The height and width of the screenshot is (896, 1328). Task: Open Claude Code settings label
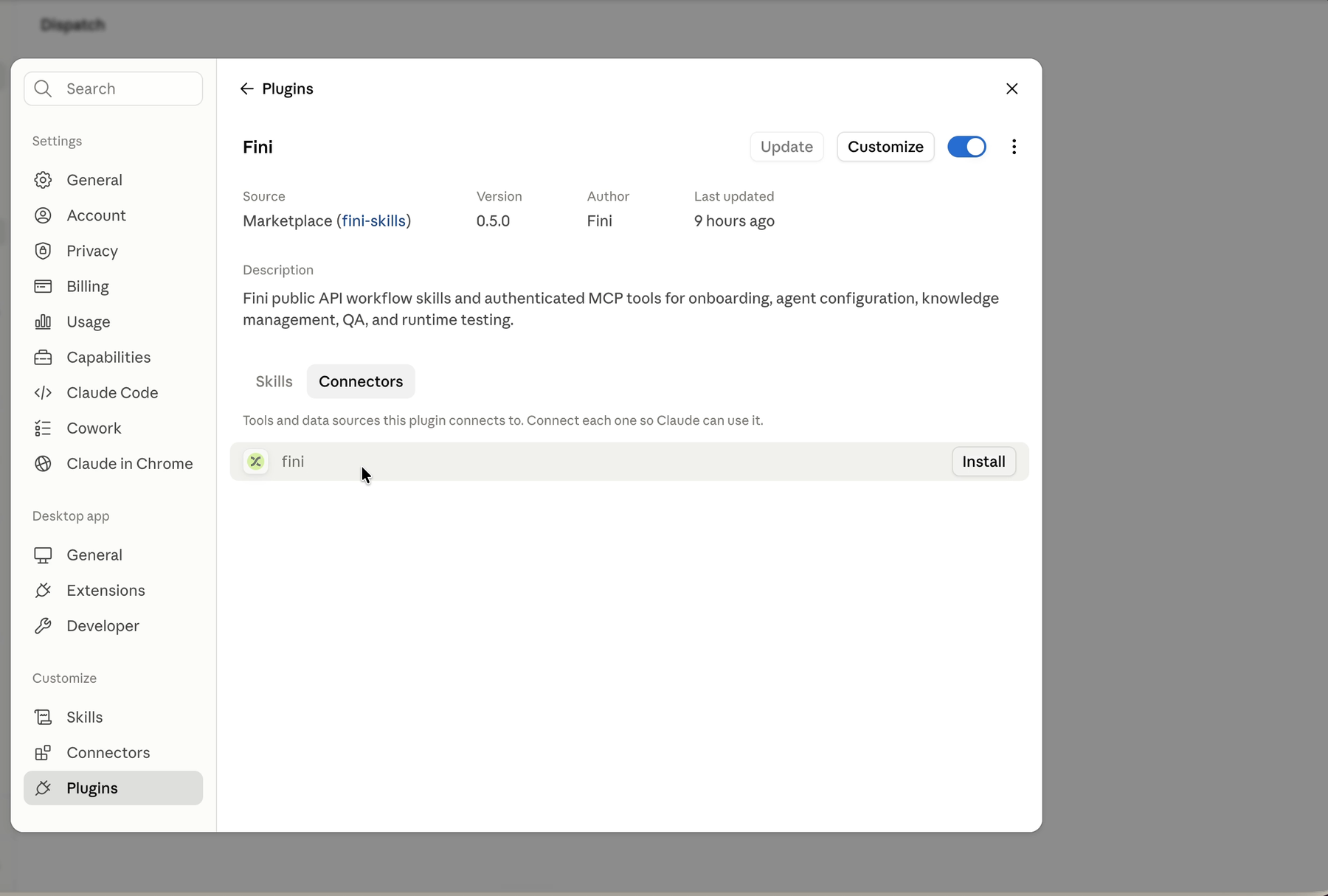coord(112,392)
